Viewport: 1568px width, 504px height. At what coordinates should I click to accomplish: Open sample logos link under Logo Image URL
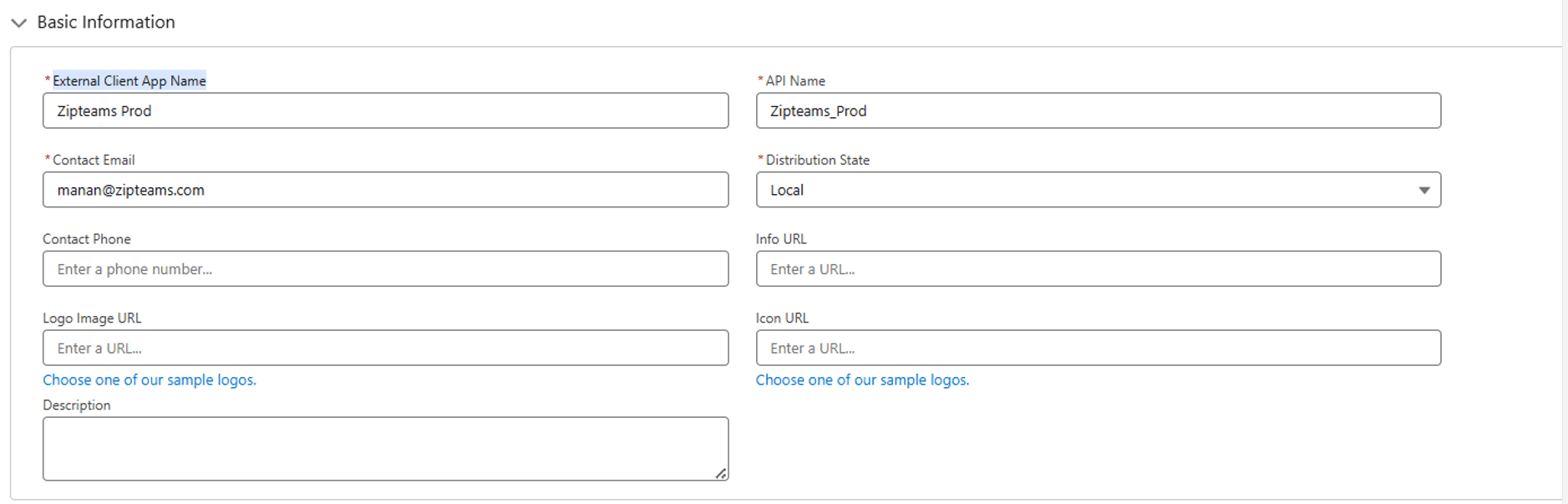coord(150,380)
